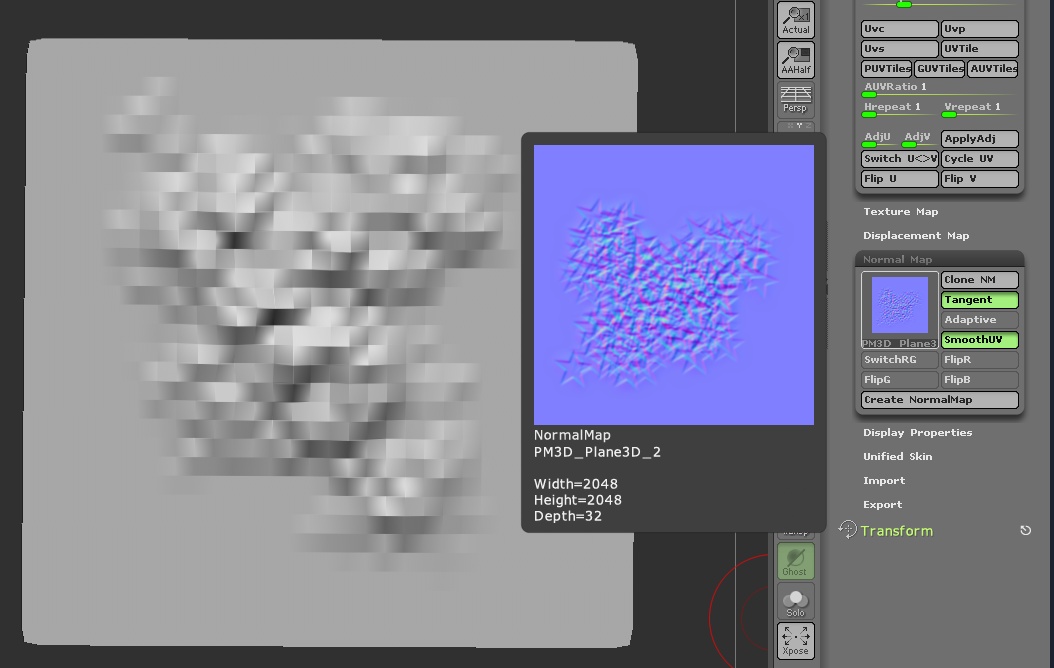
Task: Open the Transform palette label
Action: 897,531
